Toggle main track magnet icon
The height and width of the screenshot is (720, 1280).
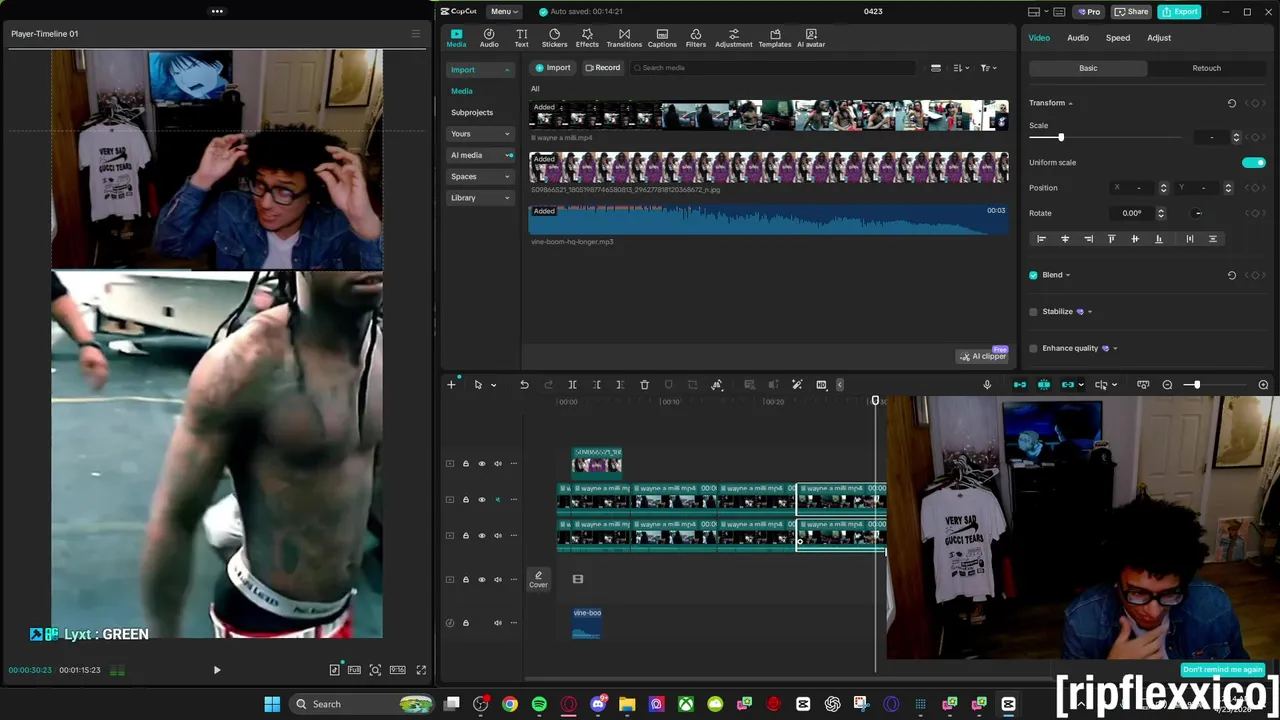point(1020,385)
